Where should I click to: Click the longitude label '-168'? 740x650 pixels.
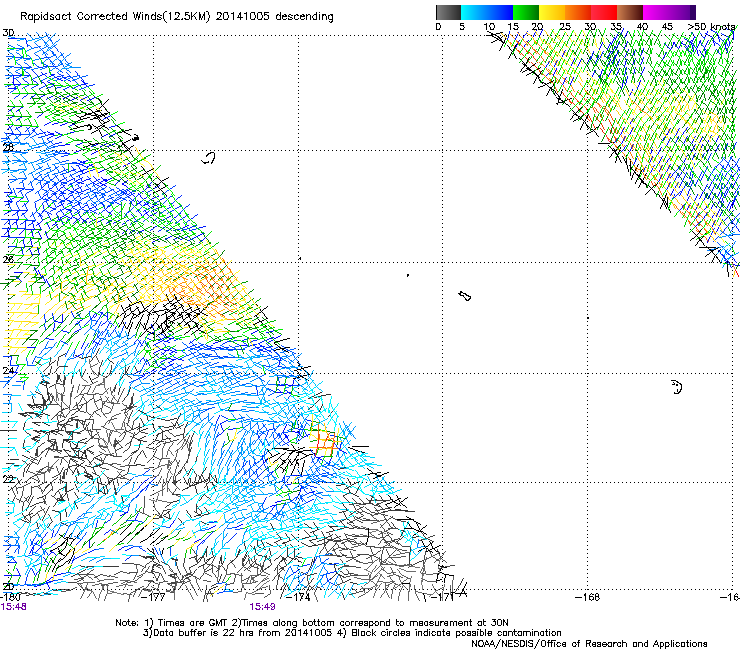tap(588, 597)
